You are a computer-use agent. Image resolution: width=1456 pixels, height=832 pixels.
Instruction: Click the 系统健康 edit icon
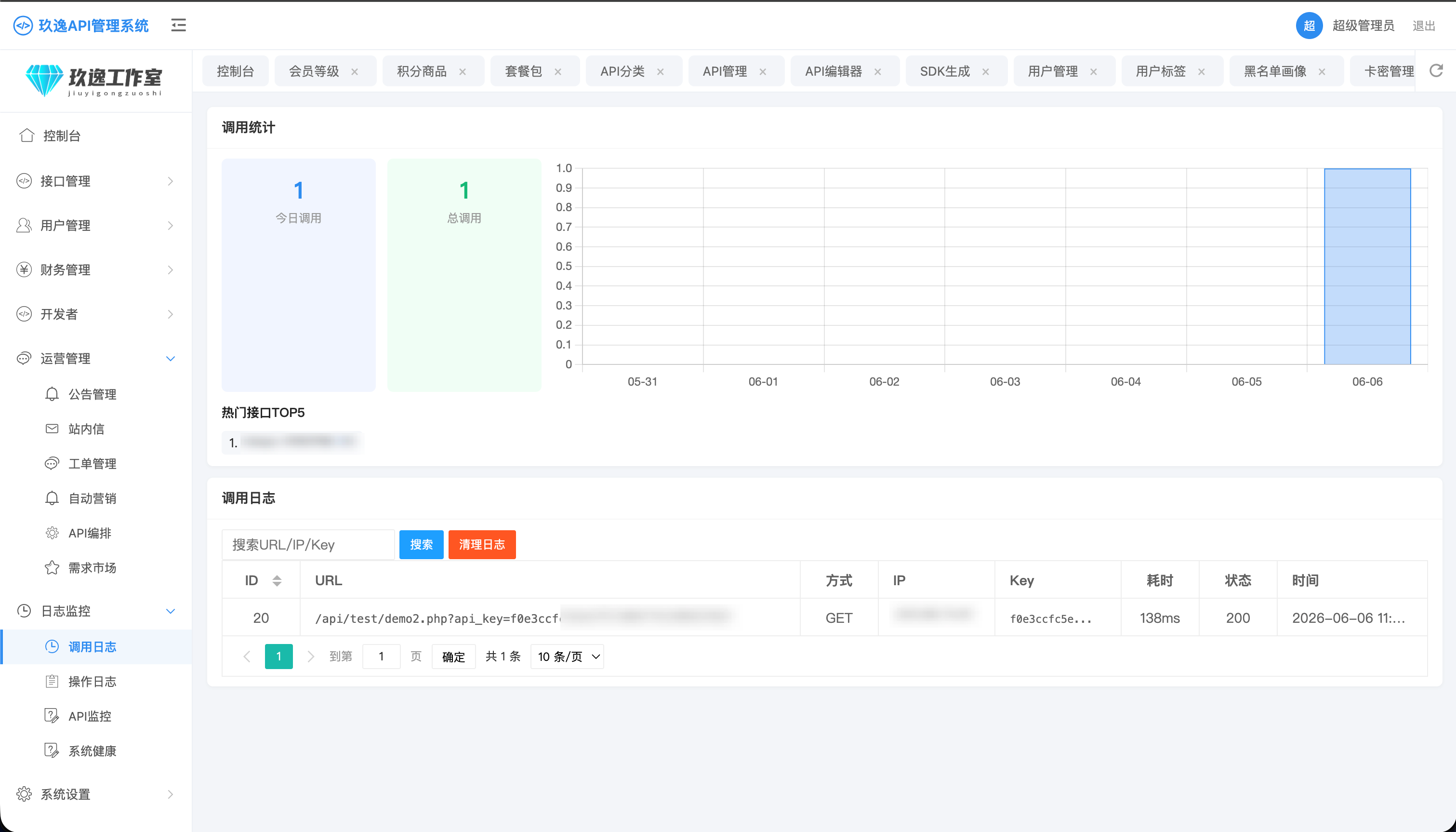(52, 750)
